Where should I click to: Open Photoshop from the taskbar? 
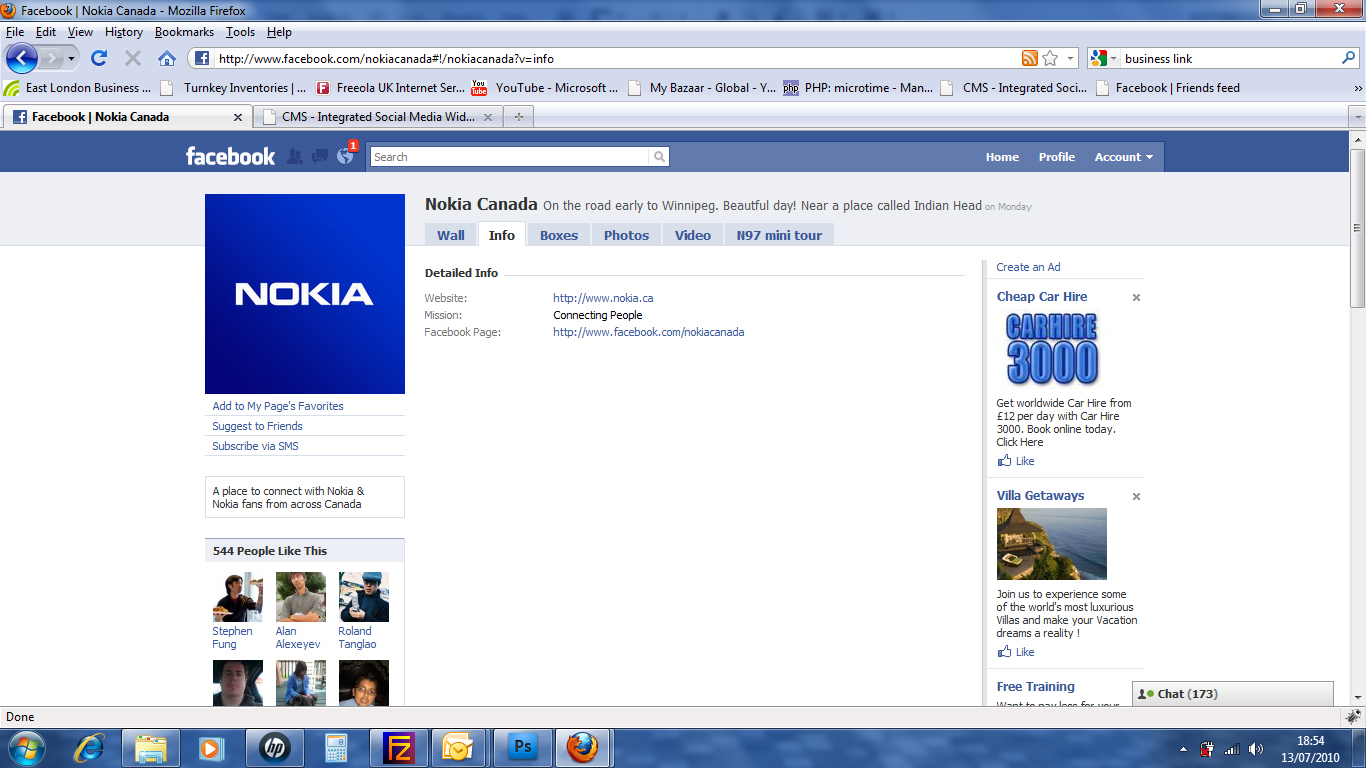click(522, 747)
